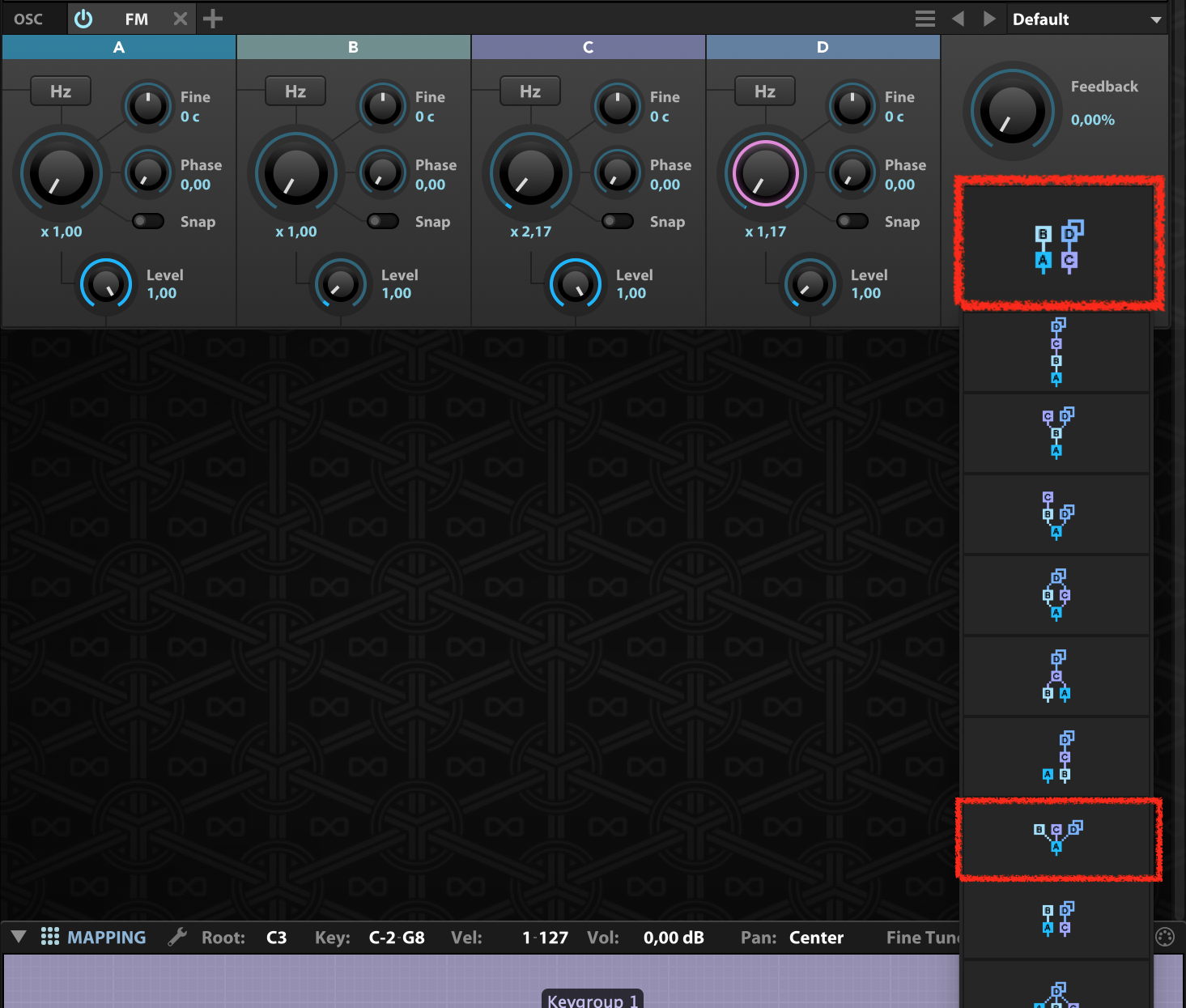Toggle Hz mode for operator B
This screenshot has width=1186, height=1008.
point(295,91)
